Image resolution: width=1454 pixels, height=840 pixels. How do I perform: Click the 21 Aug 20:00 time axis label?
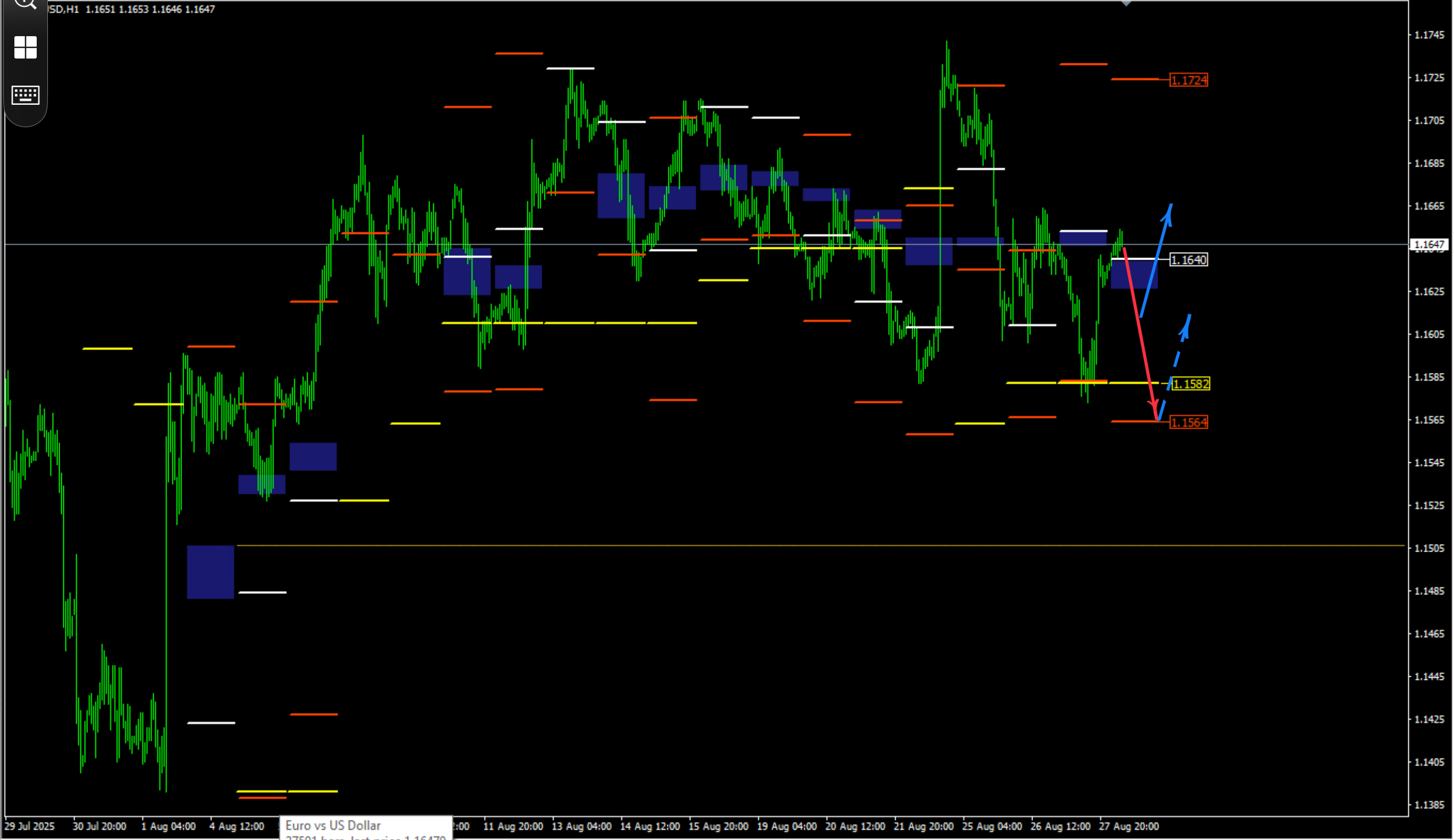point(924,827)
